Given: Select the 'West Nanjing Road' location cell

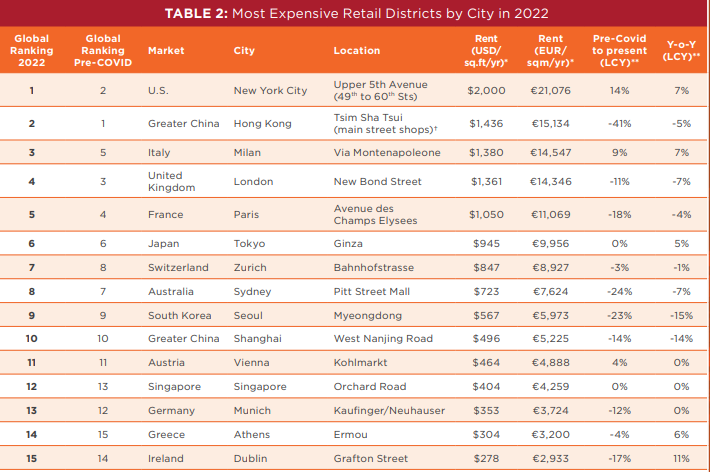Looking at the screenshot, I should [383, 338].
